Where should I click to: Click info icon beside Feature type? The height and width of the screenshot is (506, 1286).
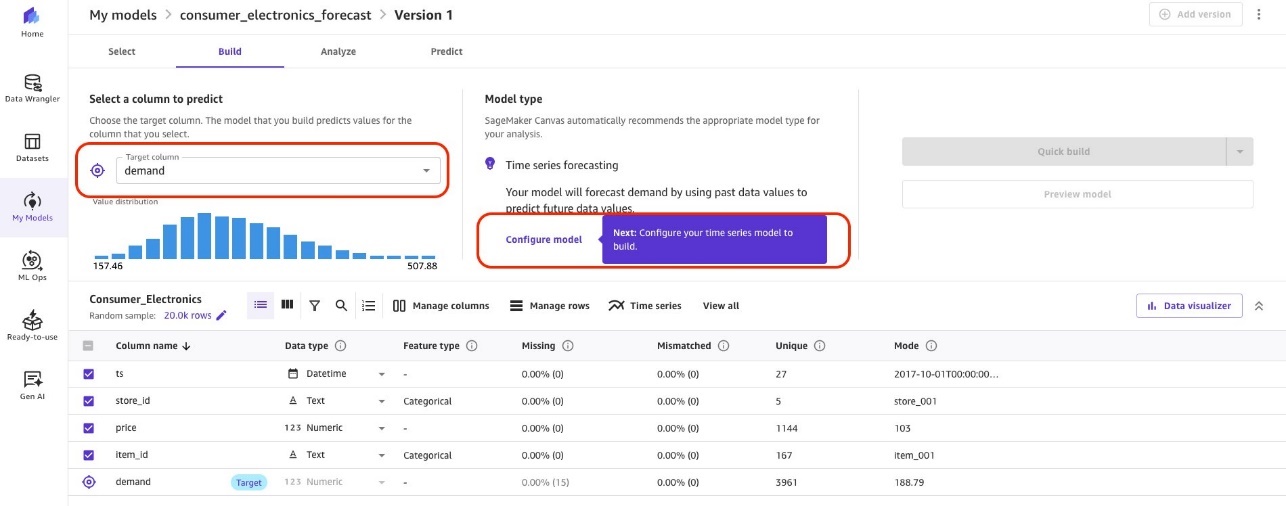[472, 346]
